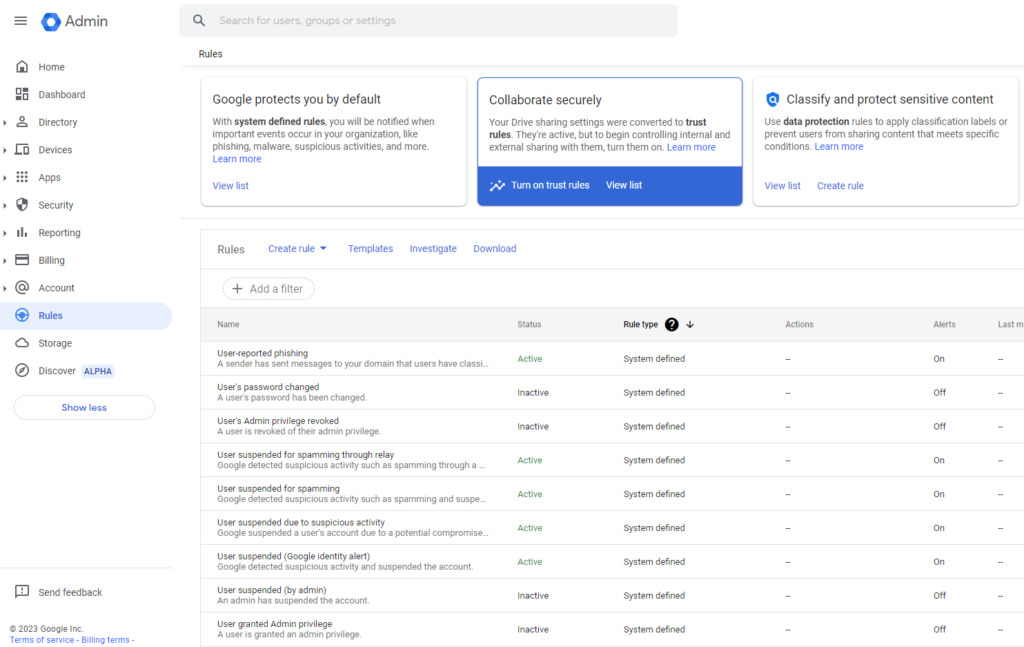Click the Rules icon in sidebar
The image size is (1024, 647).
coord(22,315)
